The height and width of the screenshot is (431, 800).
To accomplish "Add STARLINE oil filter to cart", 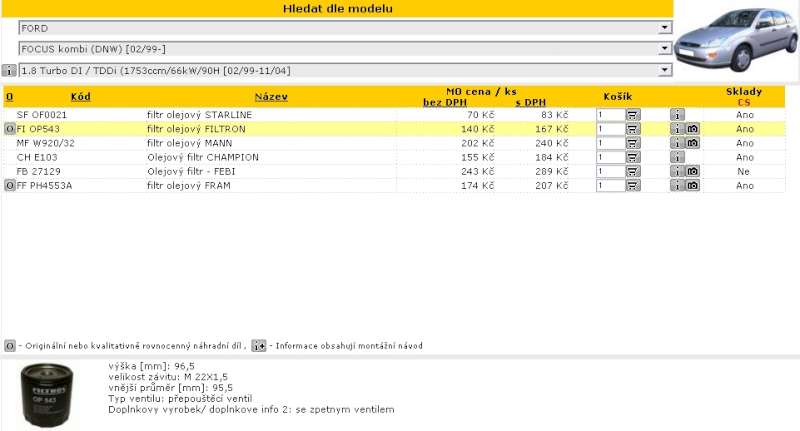I will click(633, 115).
